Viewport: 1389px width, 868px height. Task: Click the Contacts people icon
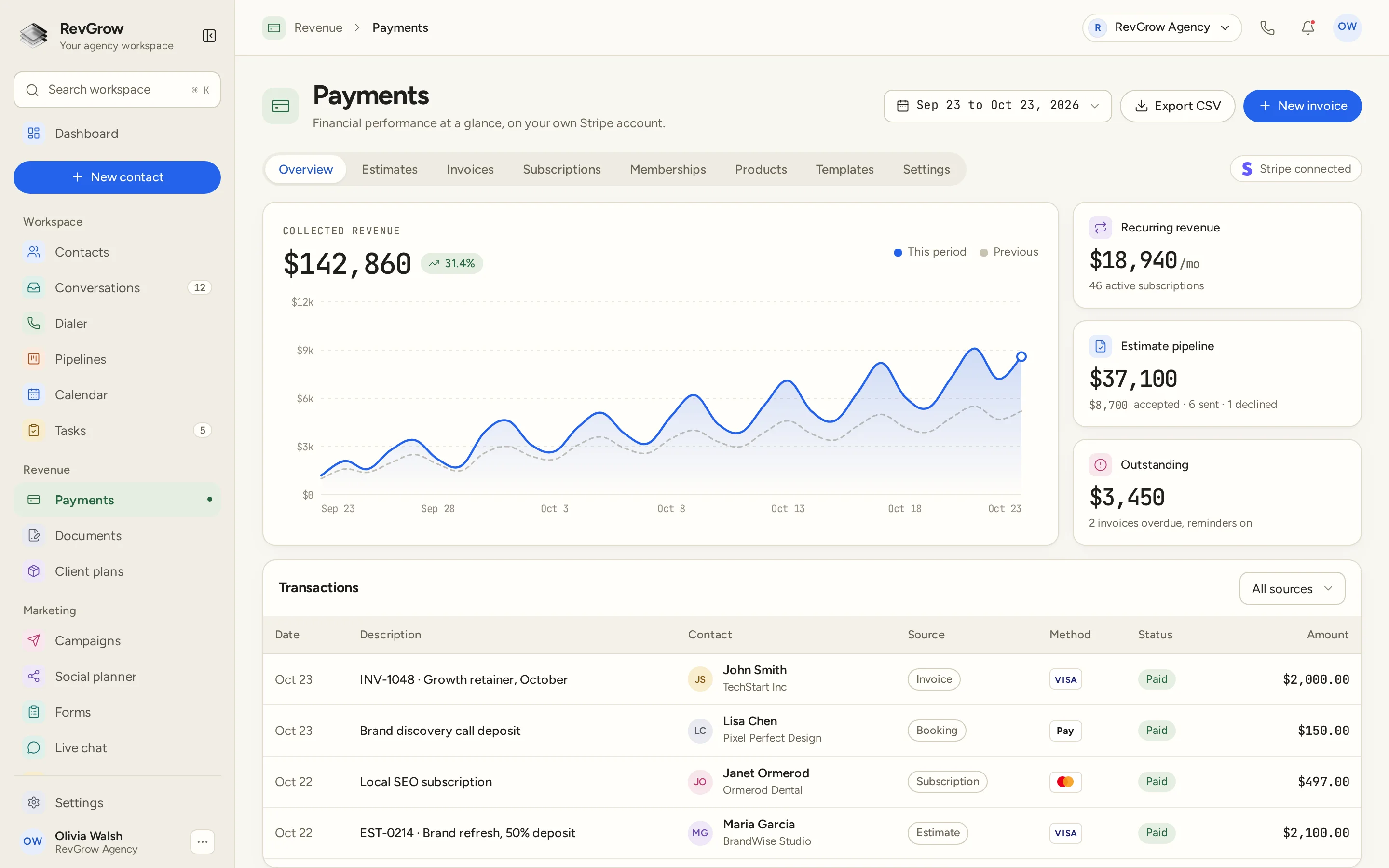[x=34, y=252]
